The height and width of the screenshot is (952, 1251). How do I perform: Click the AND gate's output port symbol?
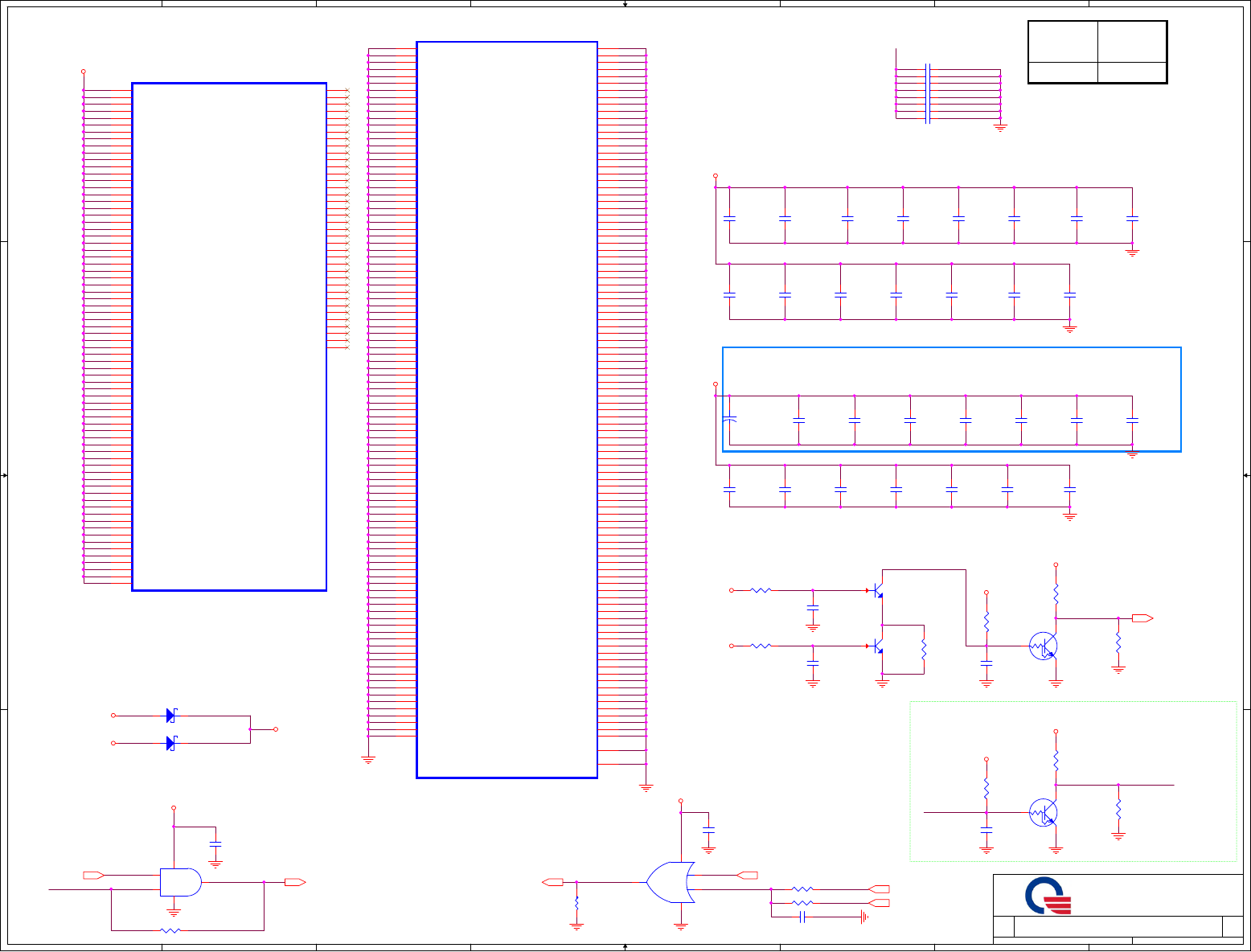pyautogui.click(x=295, y=882)
